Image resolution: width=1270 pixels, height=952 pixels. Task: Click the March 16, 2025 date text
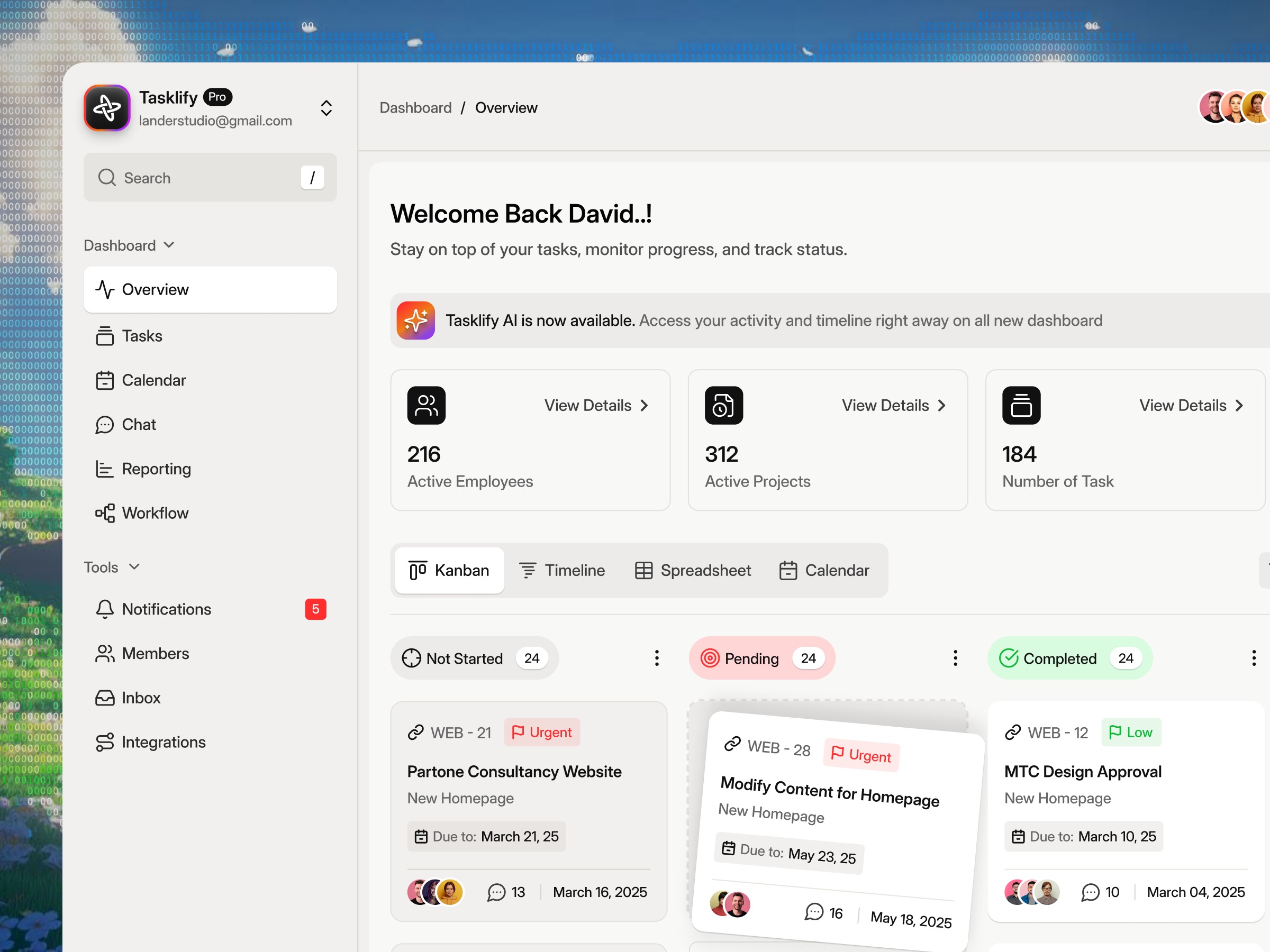point(600,892)
